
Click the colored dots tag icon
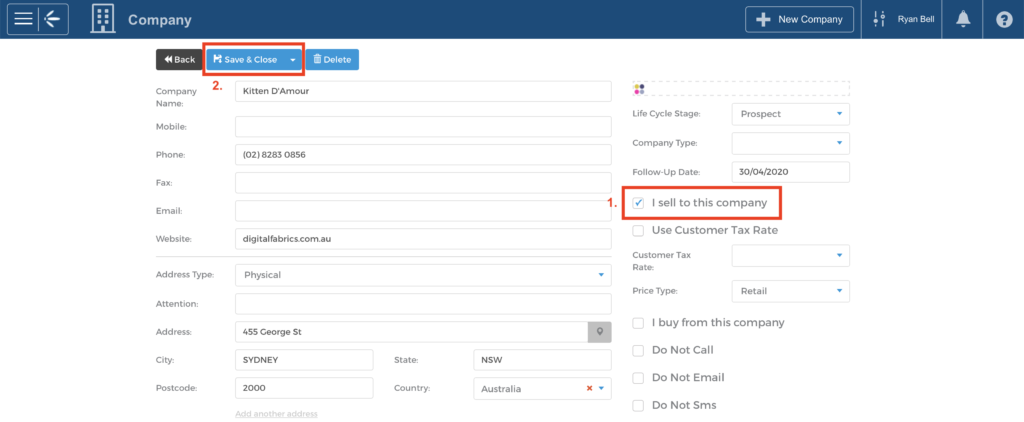[x=639, y=89]
